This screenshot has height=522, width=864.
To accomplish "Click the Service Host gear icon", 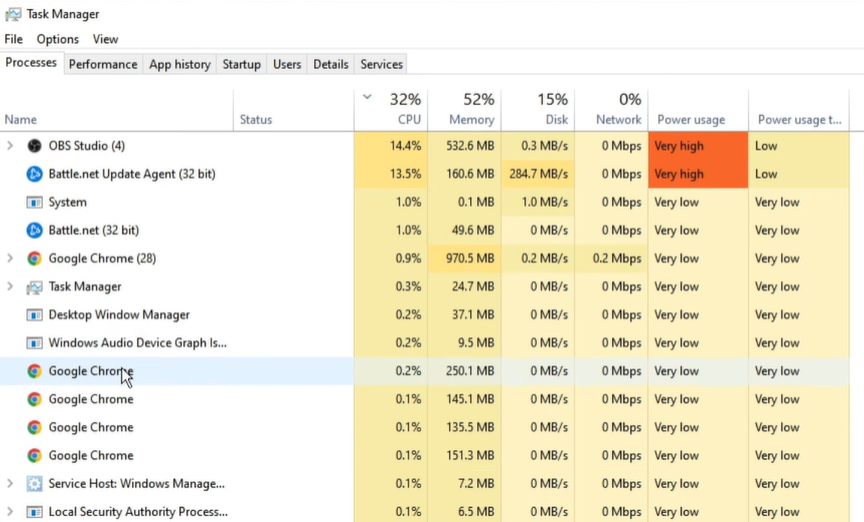I will (x=34, y=484).
